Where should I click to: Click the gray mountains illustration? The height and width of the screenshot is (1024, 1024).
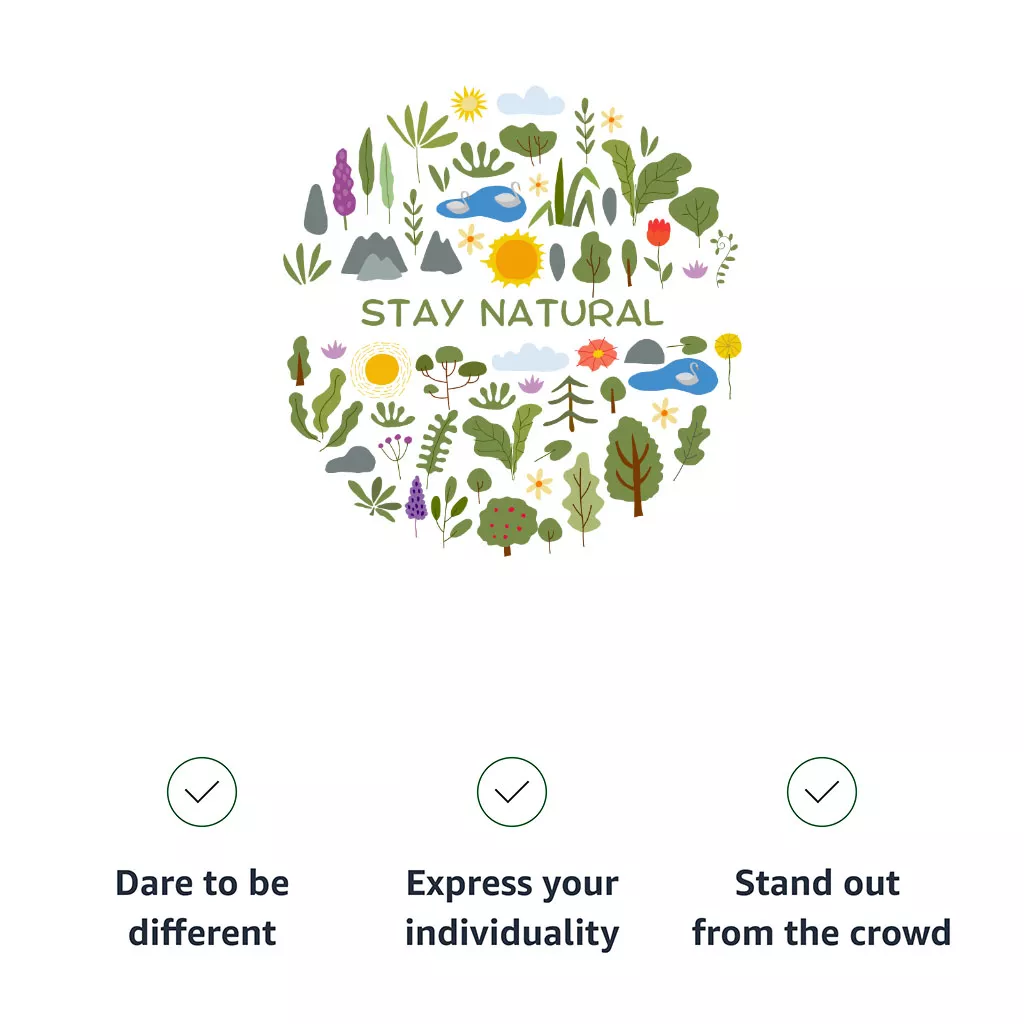point(375,255)
